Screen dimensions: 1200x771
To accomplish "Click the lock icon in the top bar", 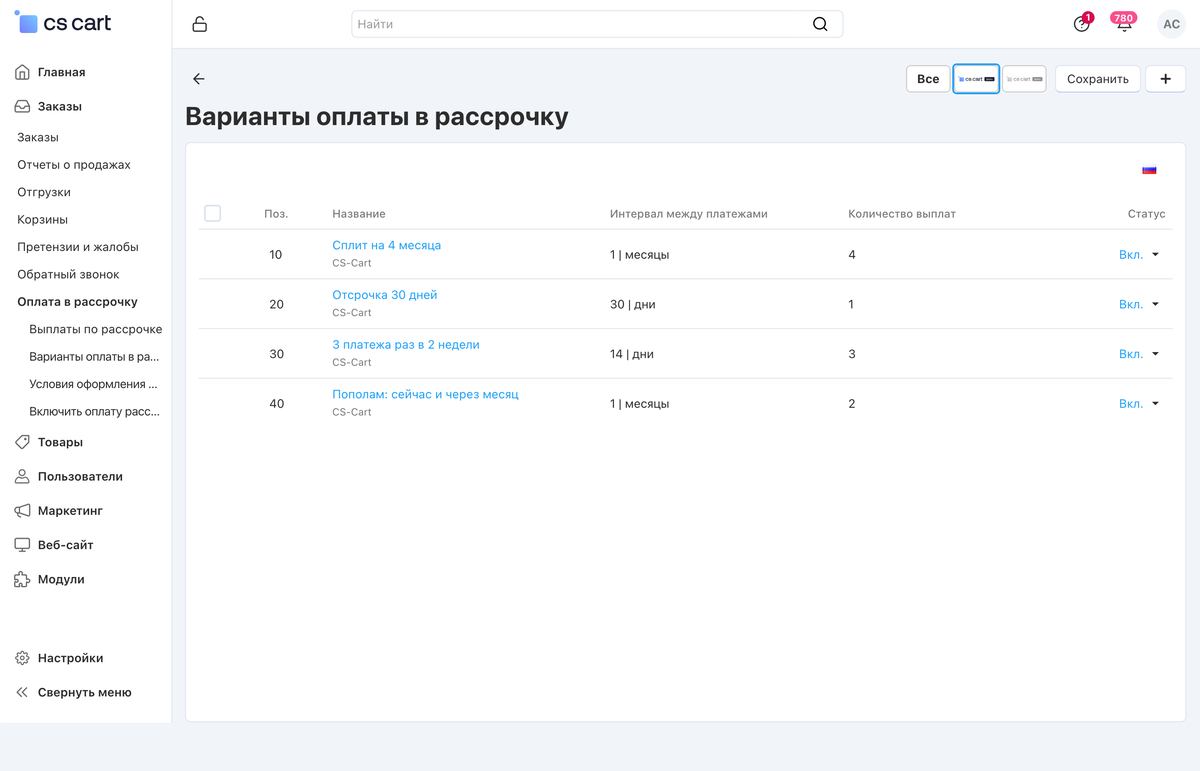I will pos(199,24).
